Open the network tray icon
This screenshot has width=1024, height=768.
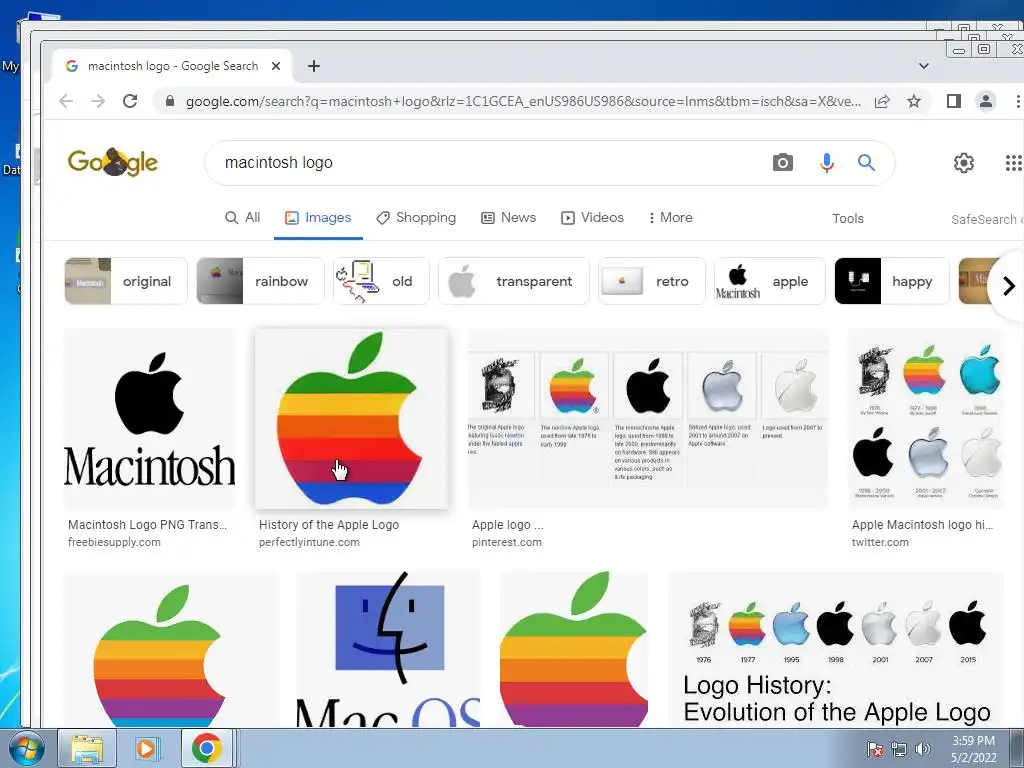tap(899, 750)
